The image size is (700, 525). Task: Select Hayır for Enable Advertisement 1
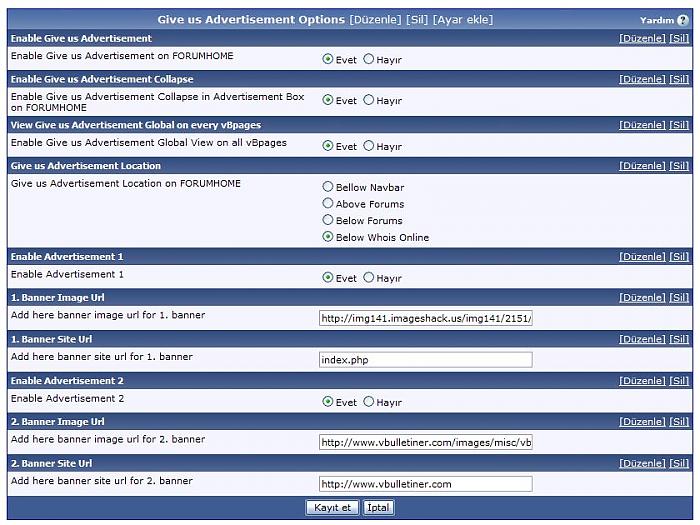(x=369, y=277)
